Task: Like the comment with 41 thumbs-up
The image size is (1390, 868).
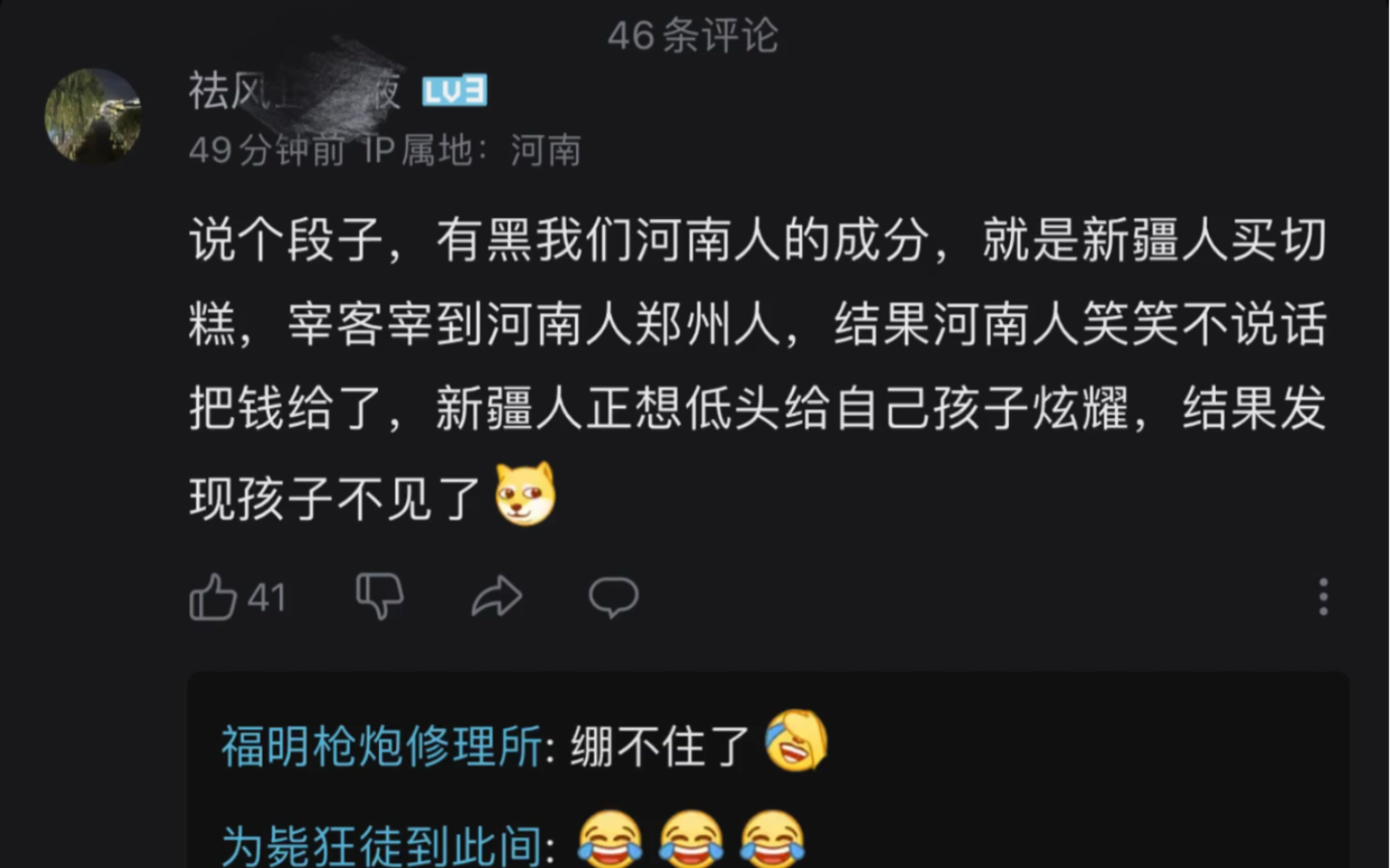Action: point(213,597)
